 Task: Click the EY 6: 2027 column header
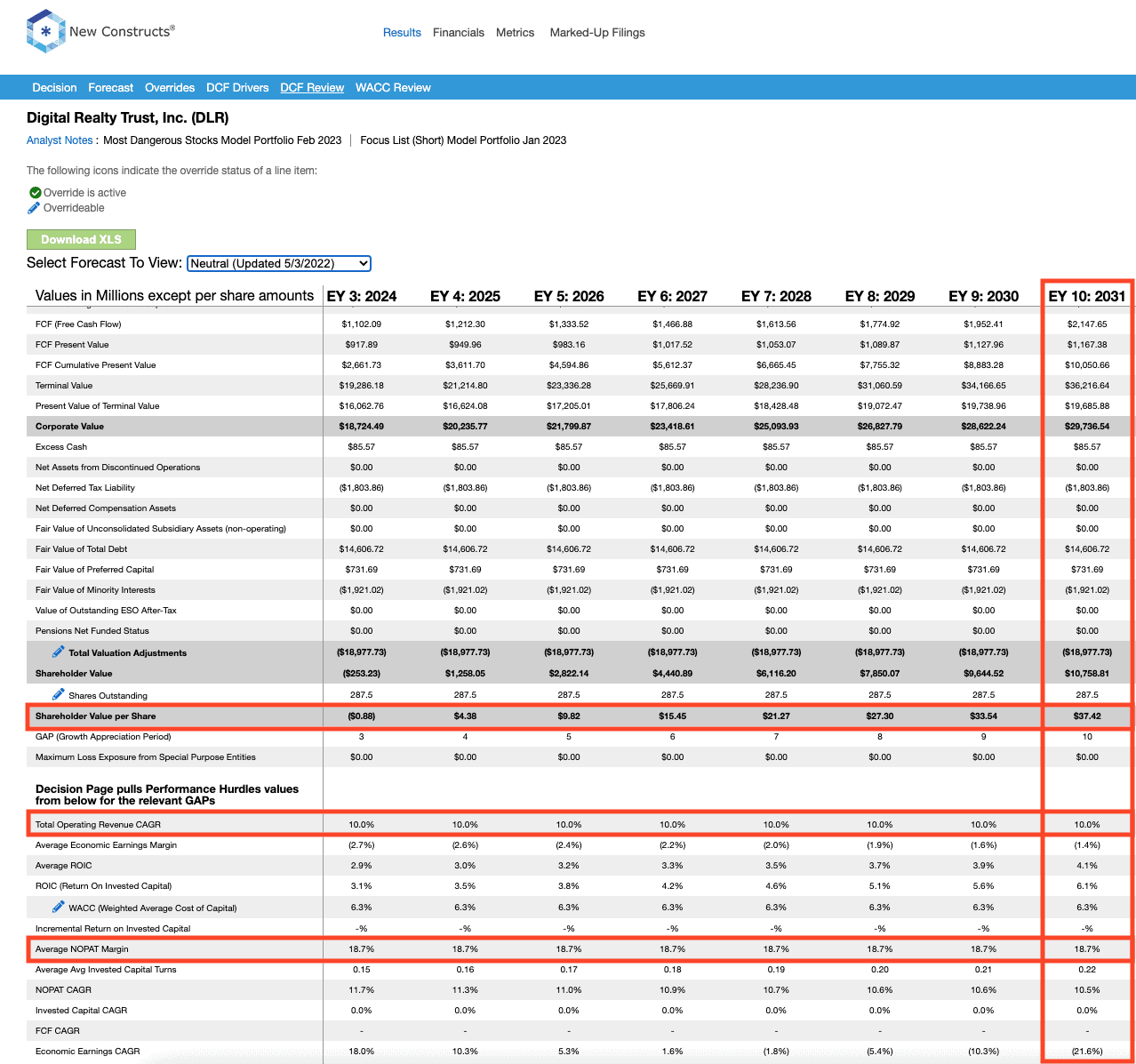673,296
